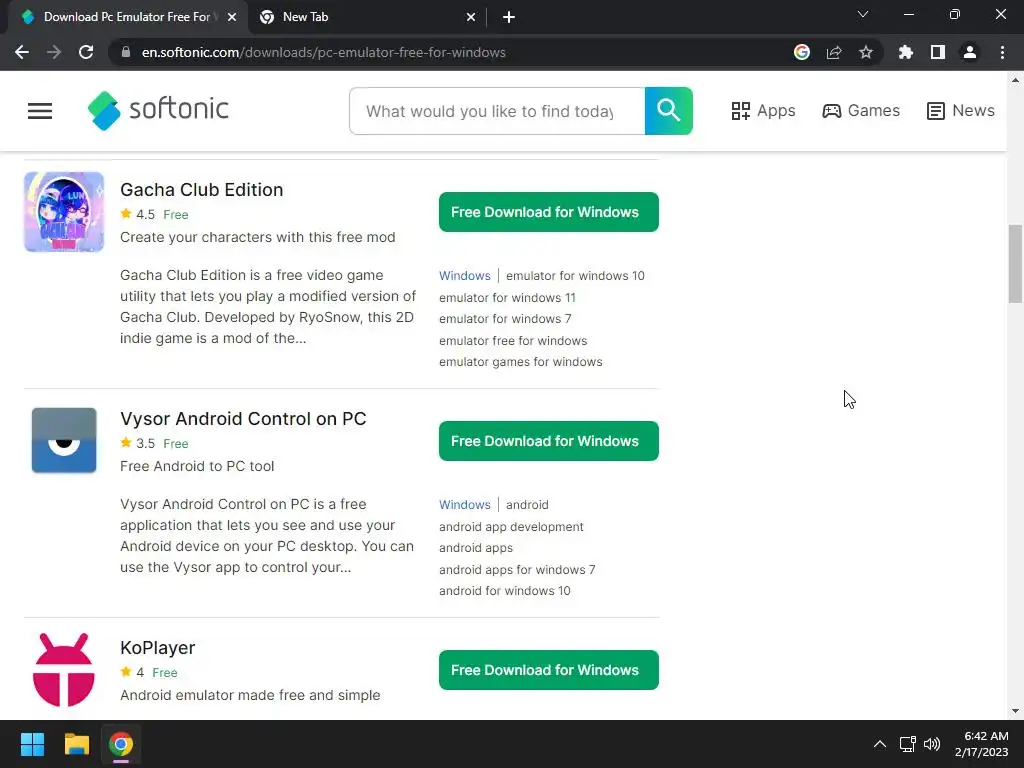Screen dimensions: 1024x768
Task: Open File Explorer from taskbar
Action: pos(76,744)
